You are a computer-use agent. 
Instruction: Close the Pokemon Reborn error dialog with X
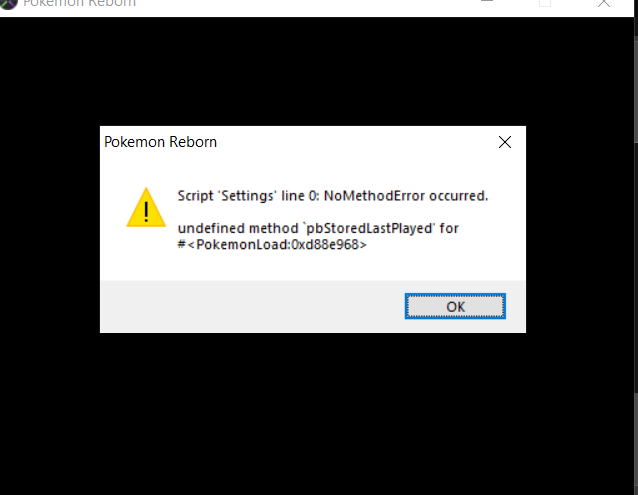coord(505,142)
